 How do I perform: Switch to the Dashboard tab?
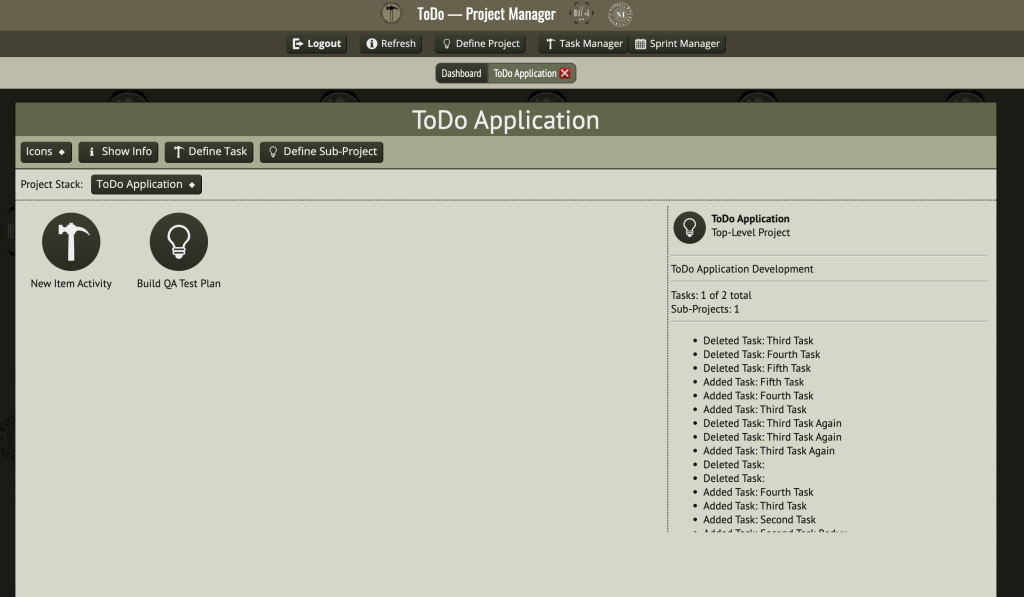tap(461, 73)
